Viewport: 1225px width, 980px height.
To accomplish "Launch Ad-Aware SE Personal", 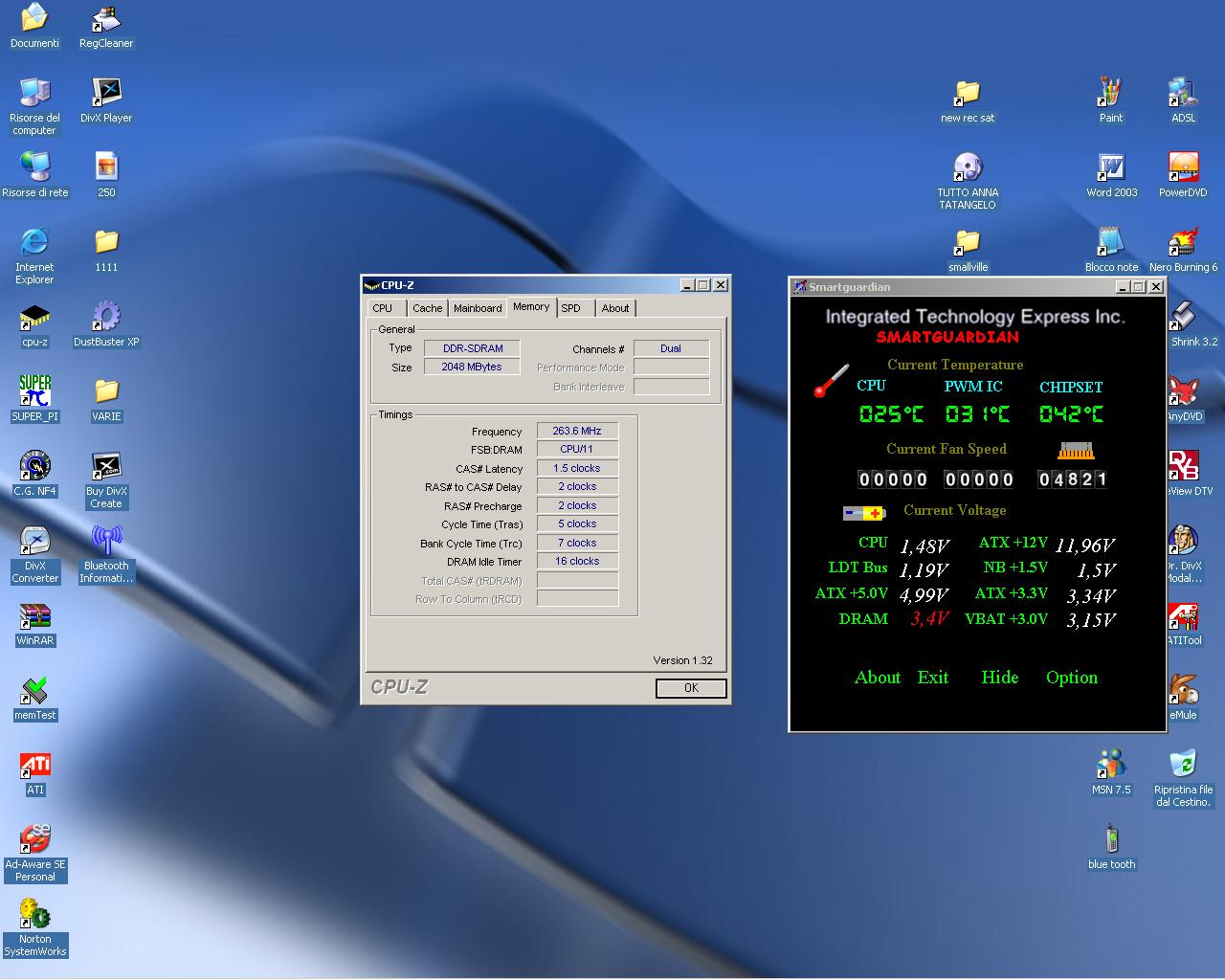I will coord(34,853).
